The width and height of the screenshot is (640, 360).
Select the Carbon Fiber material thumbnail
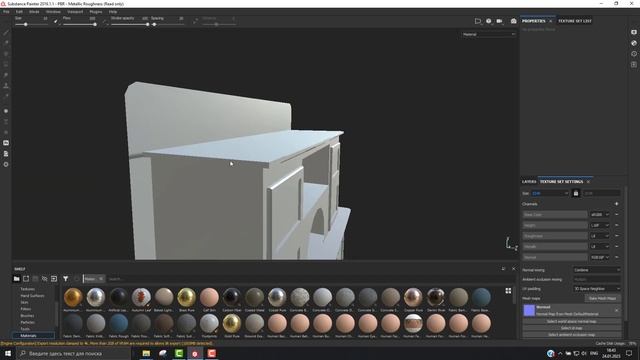tap(232, 298)
